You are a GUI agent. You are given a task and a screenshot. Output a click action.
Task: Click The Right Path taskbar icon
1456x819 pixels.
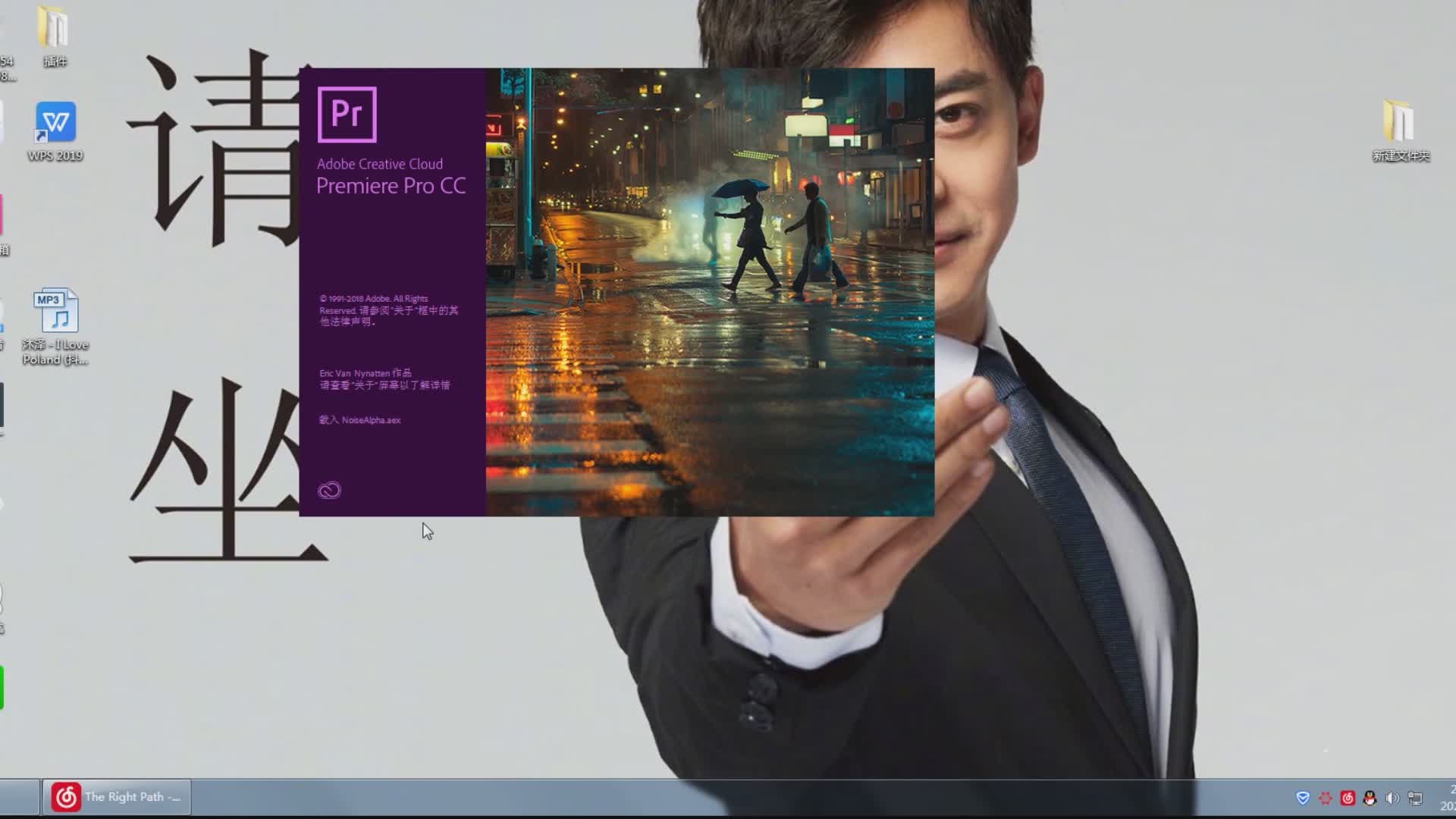click(118, 796)
